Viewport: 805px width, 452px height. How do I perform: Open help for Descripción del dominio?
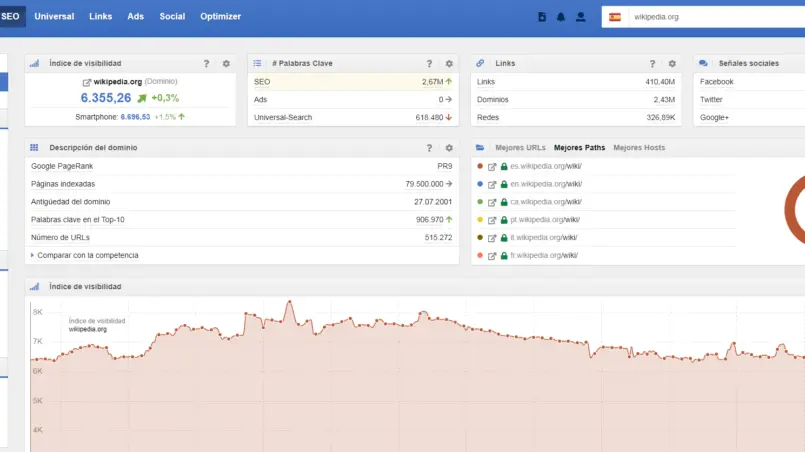[x=429, y=148]
